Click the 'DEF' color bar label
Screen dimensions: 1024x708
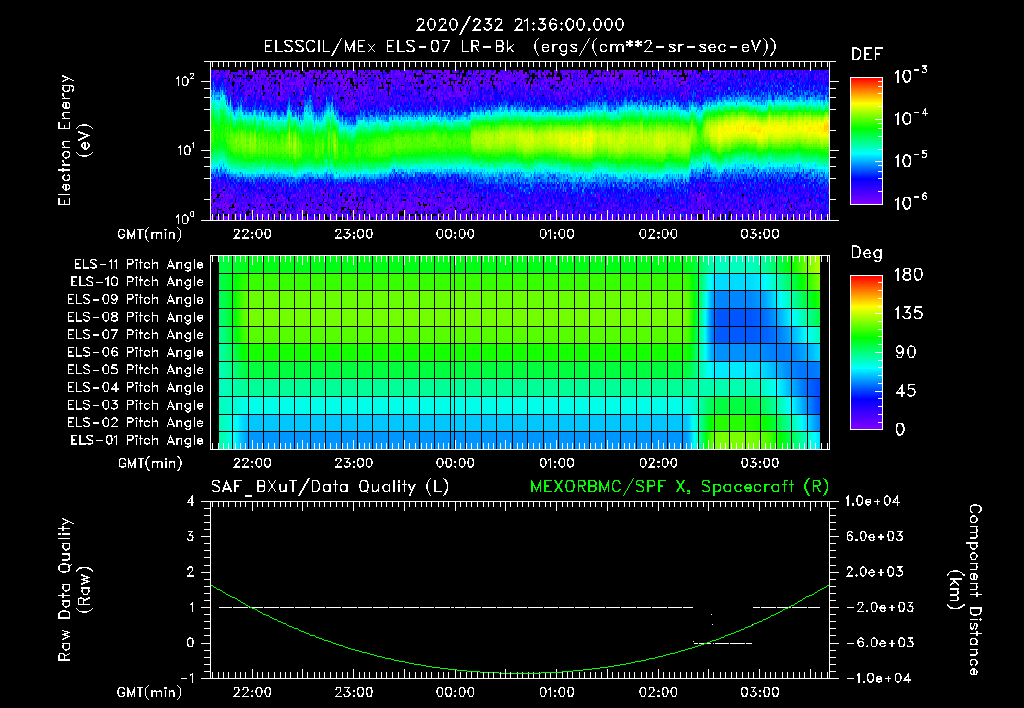[x=867, y=55]
